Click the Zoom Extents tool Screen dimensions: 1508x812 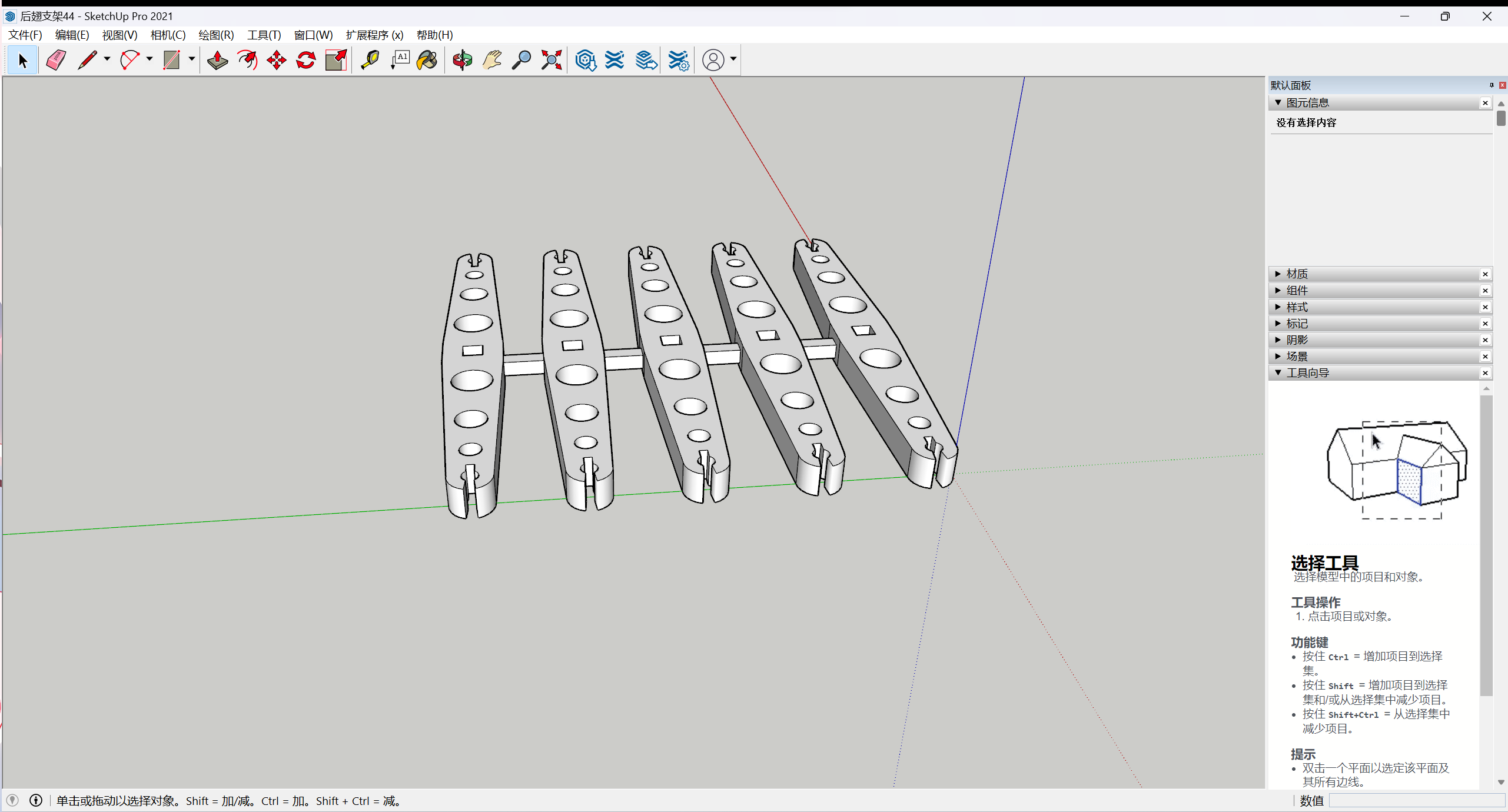(x=552, y=60)
